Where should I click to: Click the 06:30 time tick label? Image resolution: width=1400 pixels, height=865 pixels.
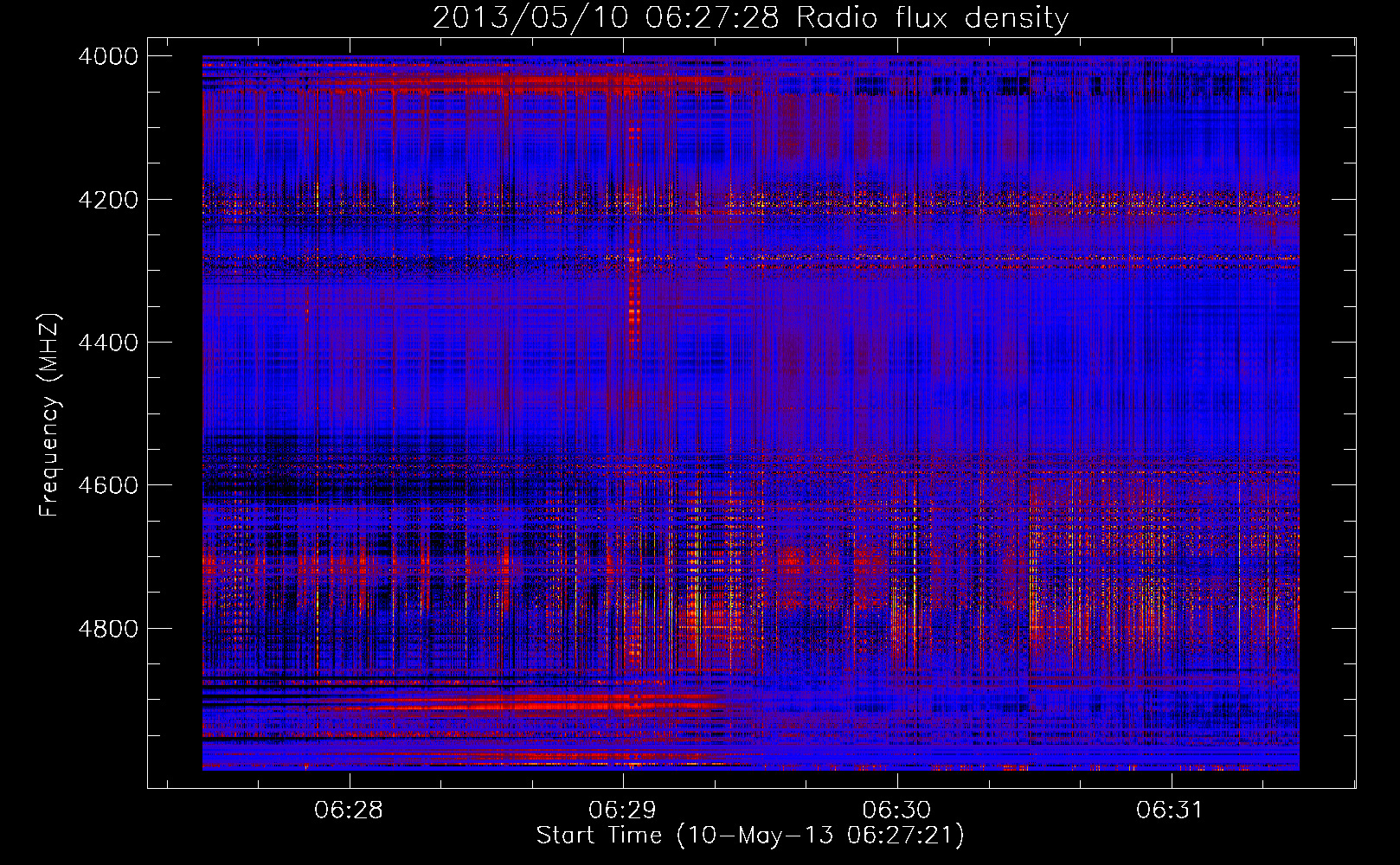click(897, 811)
